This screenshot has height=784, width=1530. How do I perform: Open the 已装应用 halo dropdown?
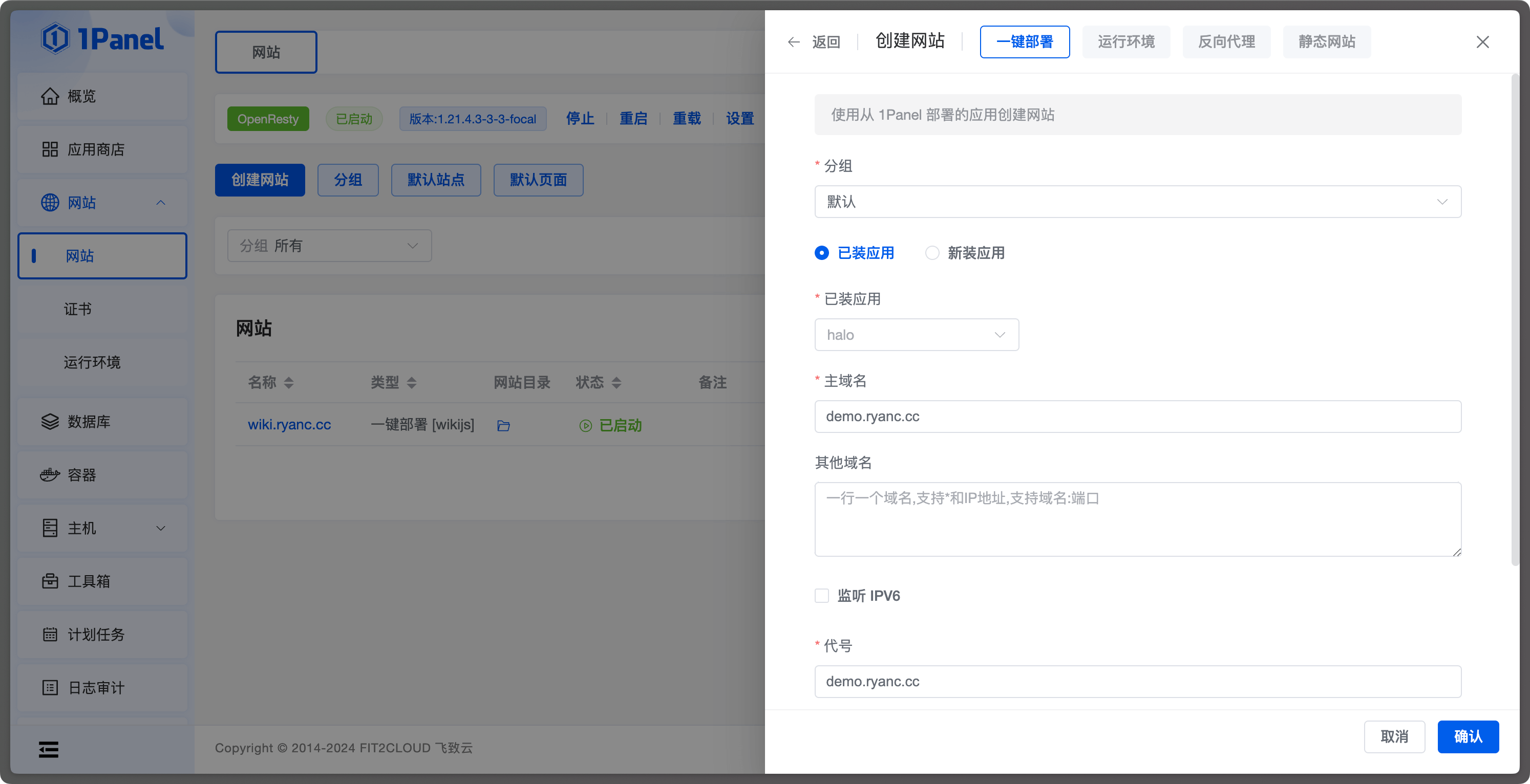coord(916,334)
